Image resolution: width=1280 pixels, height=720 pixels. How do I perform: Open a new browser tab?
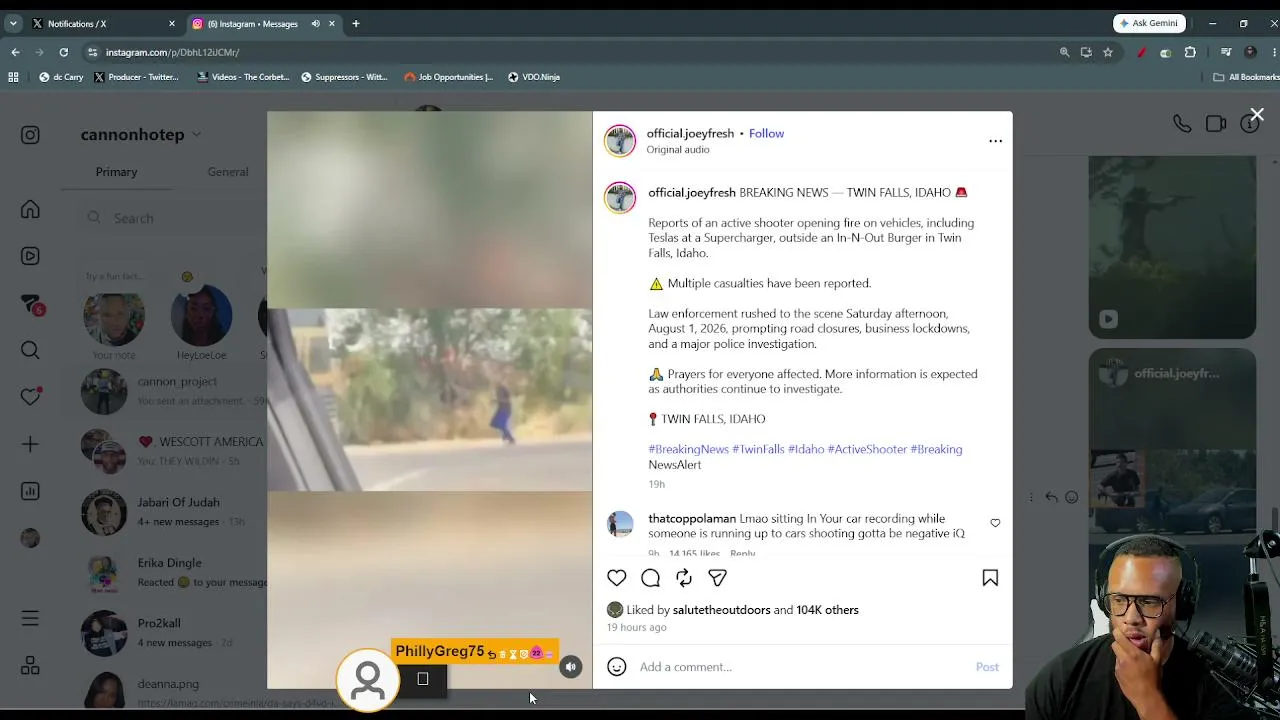coord(355,23)
